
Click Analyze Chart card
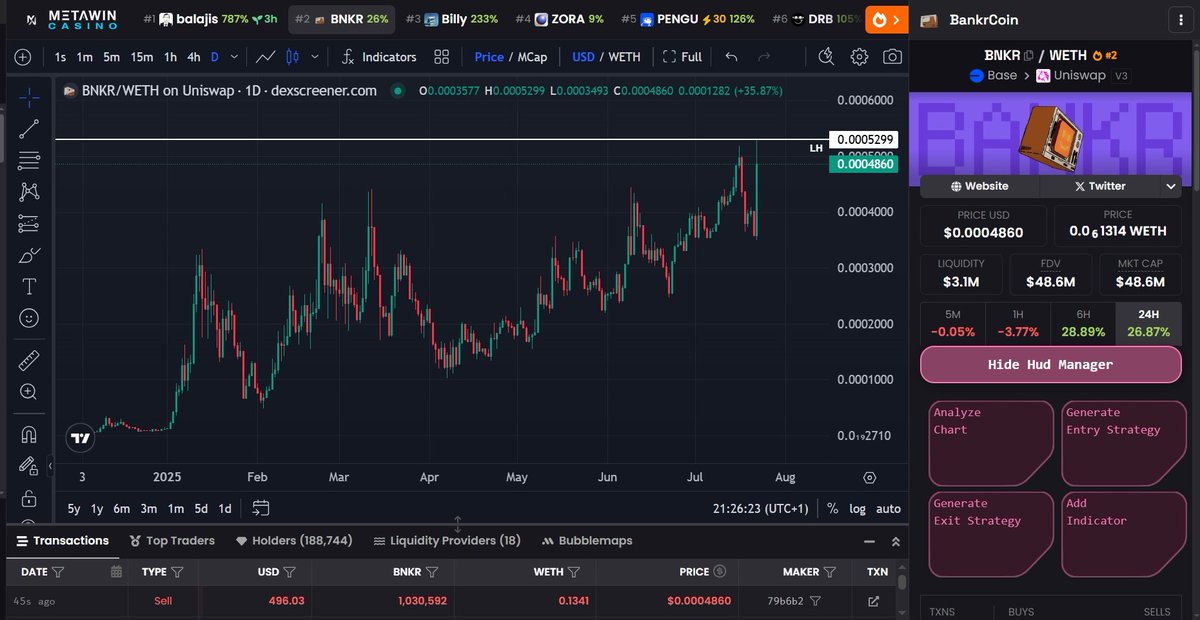tap(991, 443)
